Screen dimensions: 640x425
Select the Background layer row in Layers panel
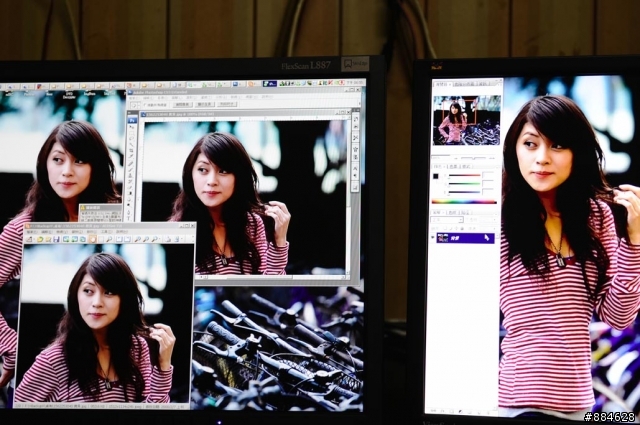pyautogui.click(x=466, y=238)
